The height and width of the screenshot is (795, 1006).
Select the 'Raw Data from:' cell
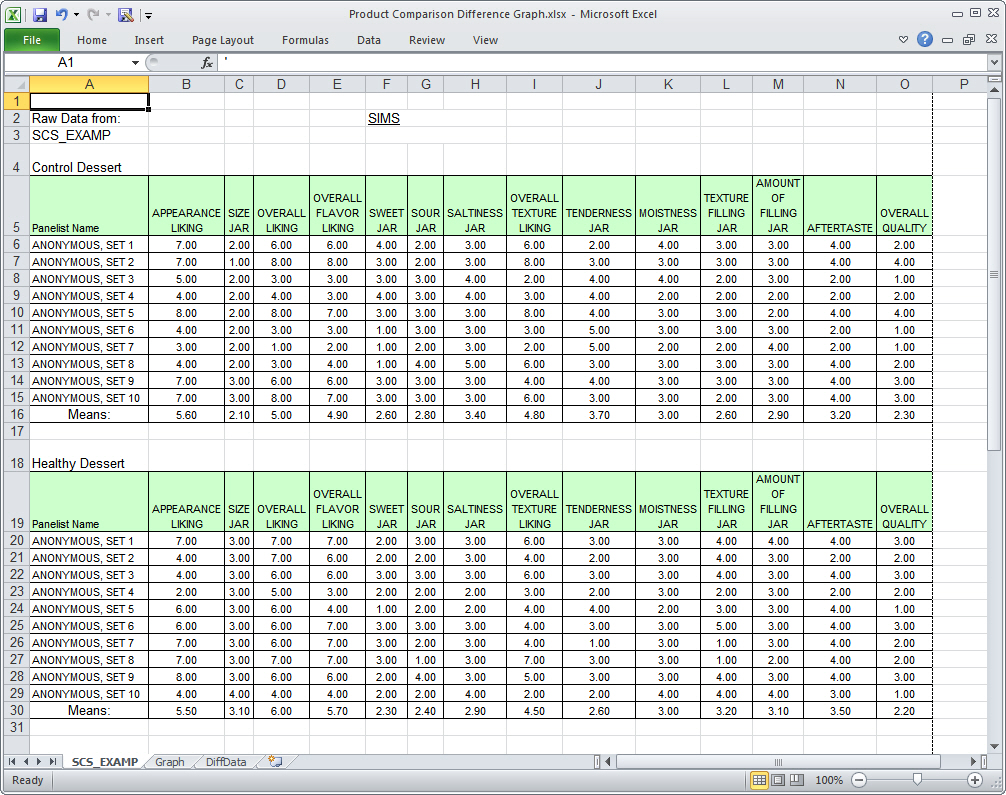pos(89,118)
